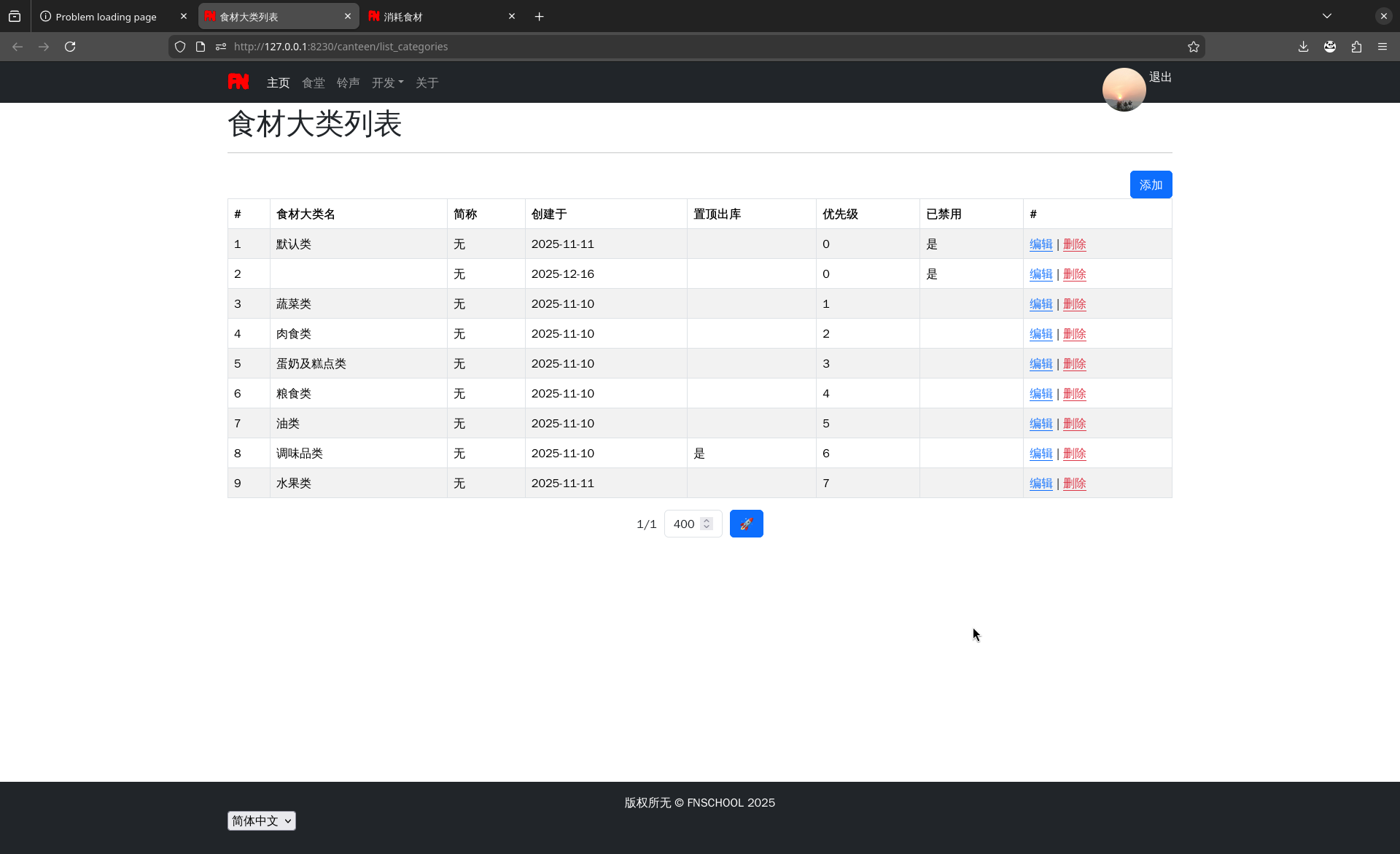
Task: Click the rocket page-jump button
Action: tap(746, 524)
